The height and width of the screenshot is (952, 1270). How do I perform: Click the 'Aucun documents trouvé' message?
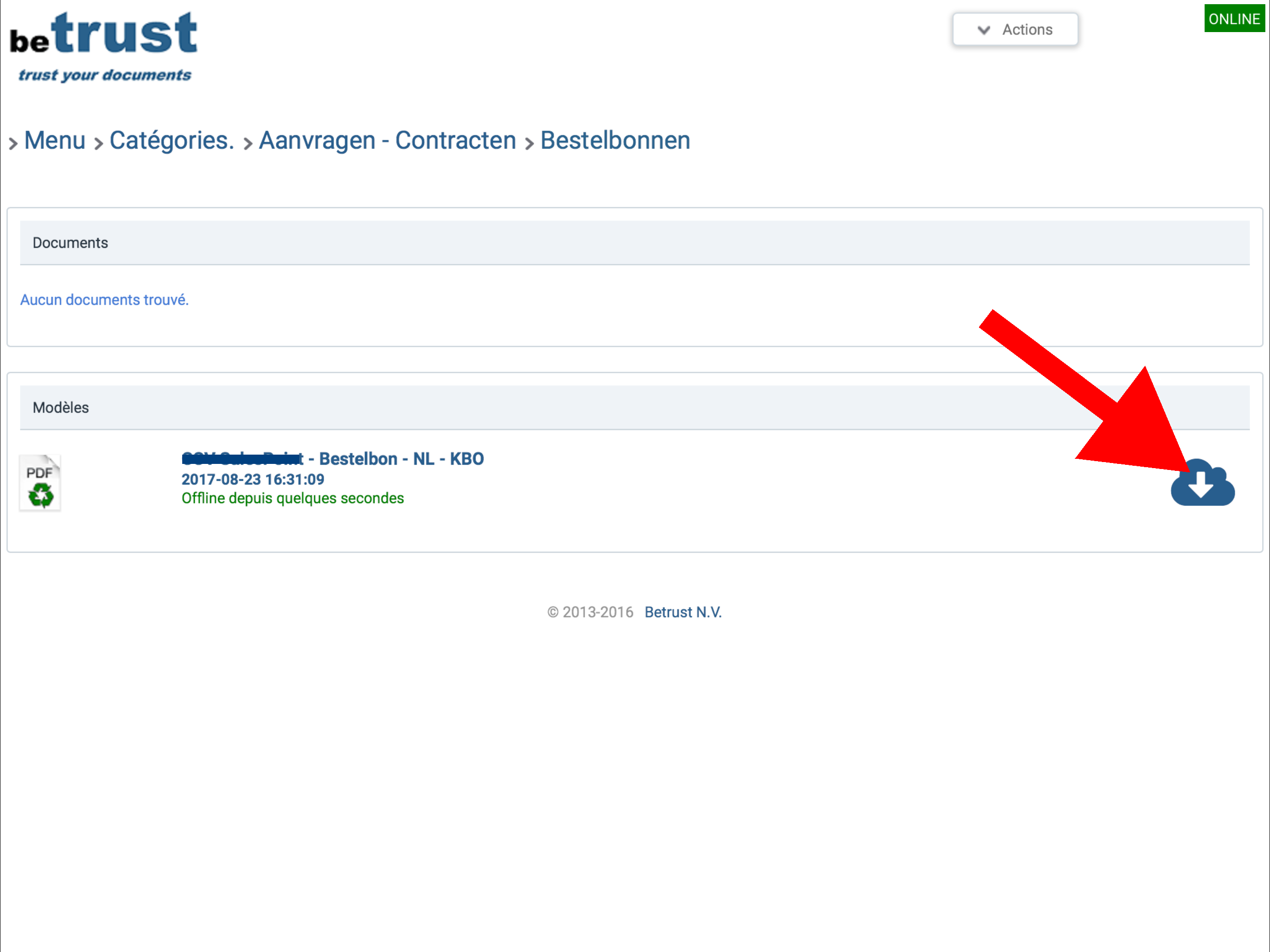tap(105, 300)
